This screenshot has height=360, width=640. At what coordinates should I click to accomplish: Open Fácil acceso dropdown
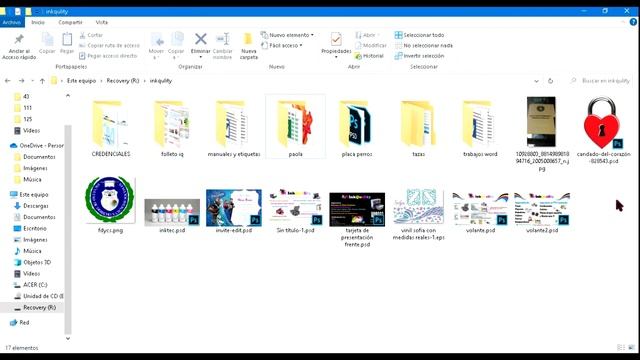click(x=282, y=45)
